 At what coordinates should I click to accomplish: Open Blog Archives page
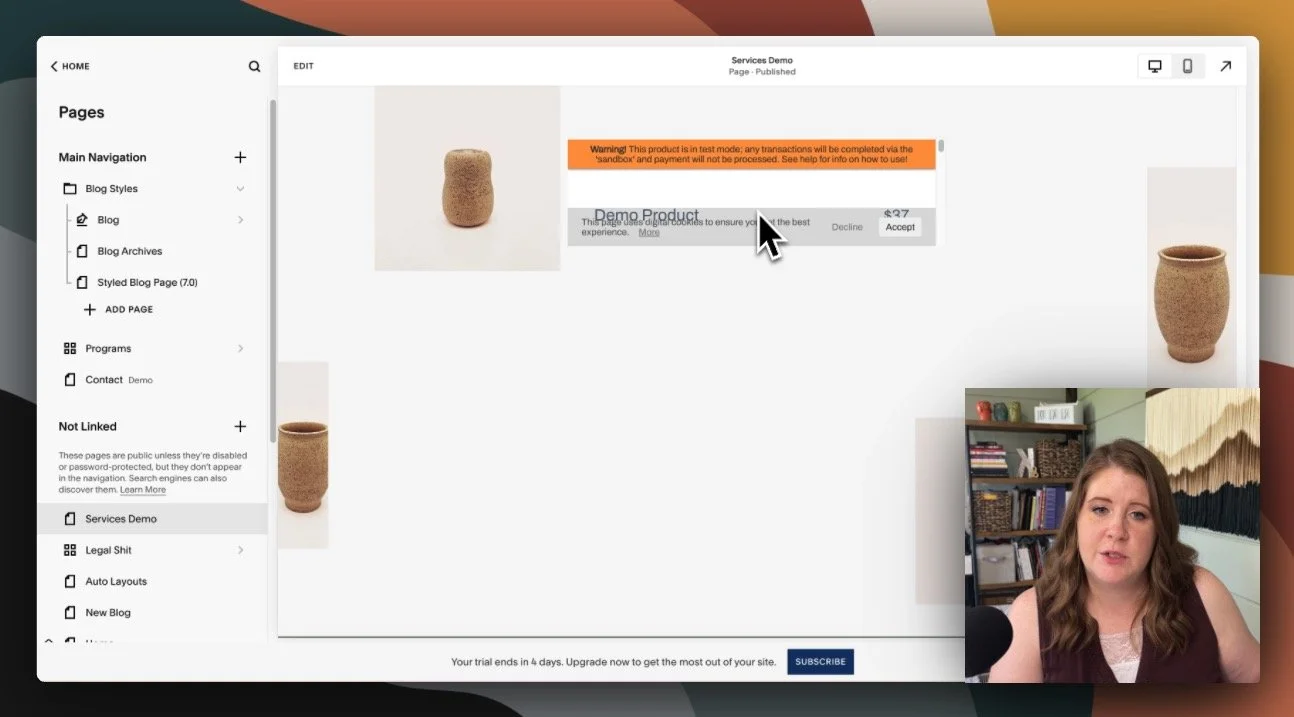(129, 251)
